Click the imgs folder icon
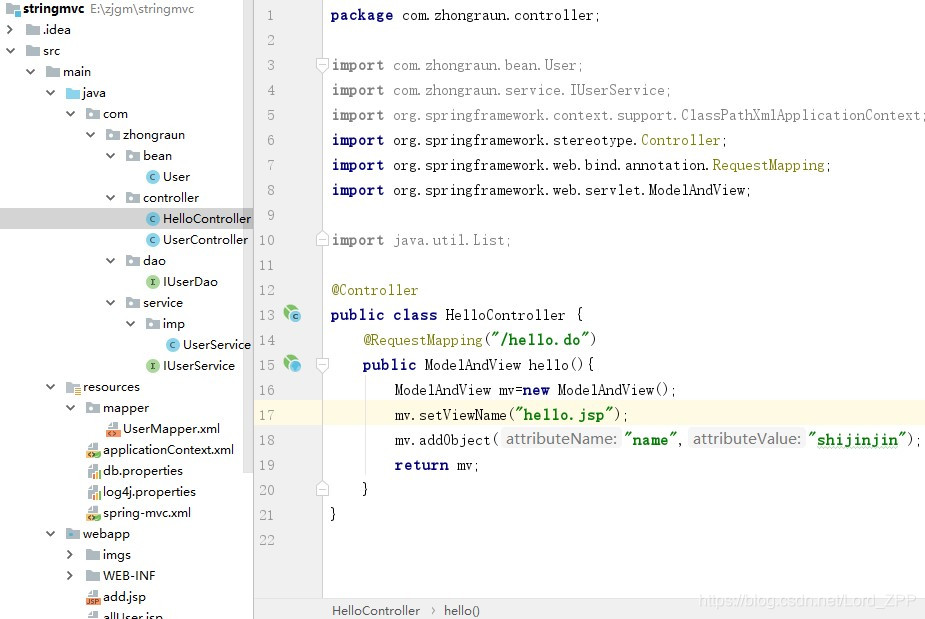The height and width of the screenshot is (619, 925). click(x=93, y=555)
